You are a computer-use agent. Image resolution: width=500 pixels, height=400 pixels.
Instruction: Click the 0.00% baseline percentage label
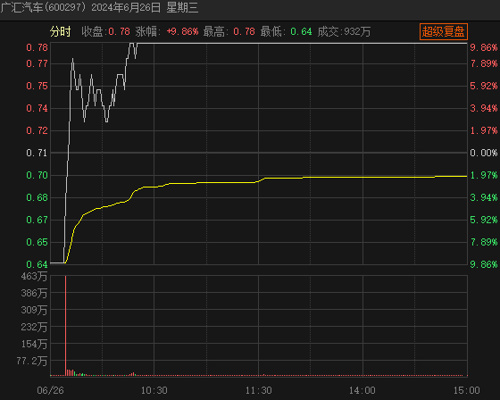(x=484, y=153)
